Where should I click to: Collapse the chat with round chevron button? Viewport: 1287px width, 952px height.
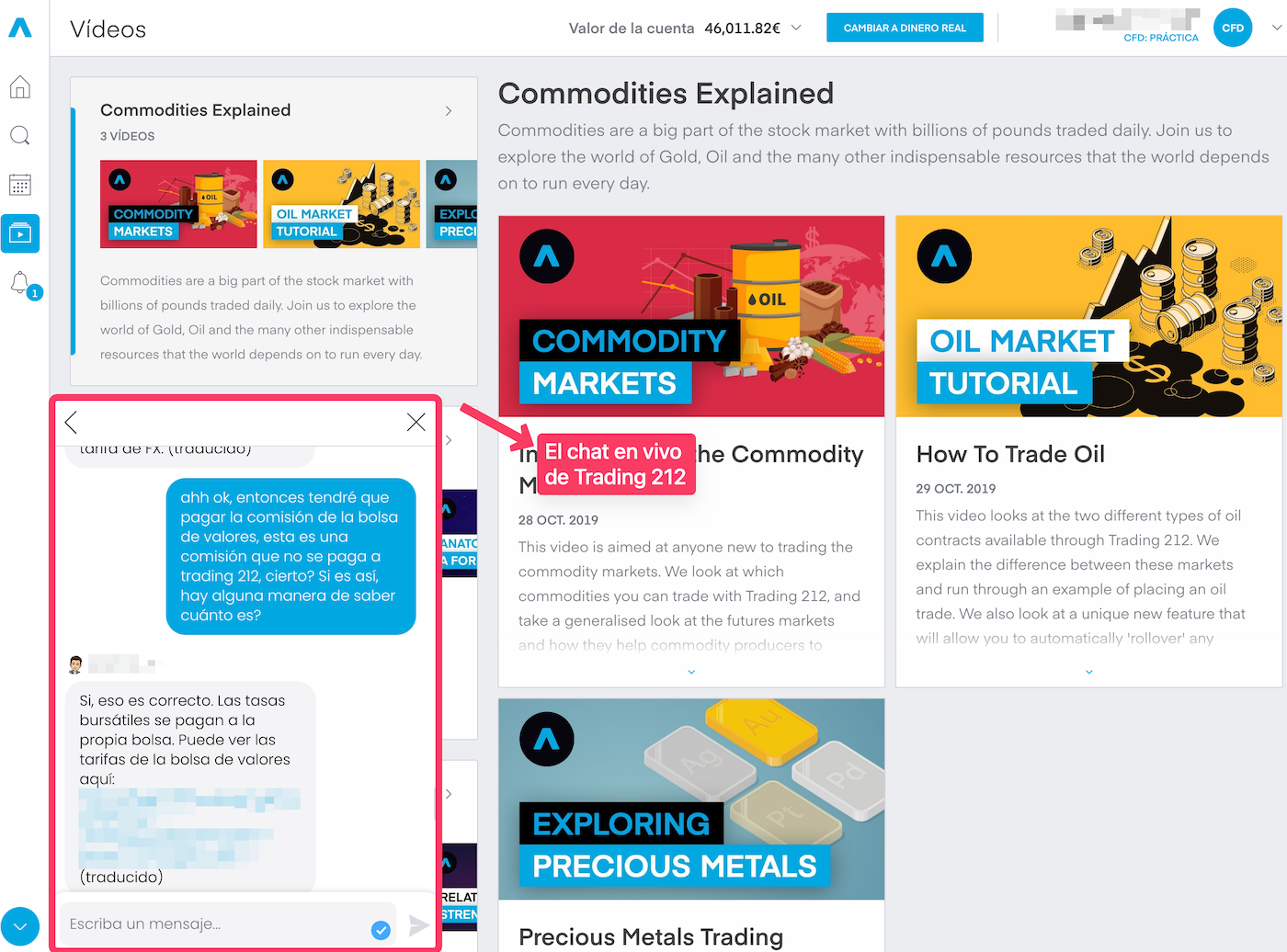[20, 926]
